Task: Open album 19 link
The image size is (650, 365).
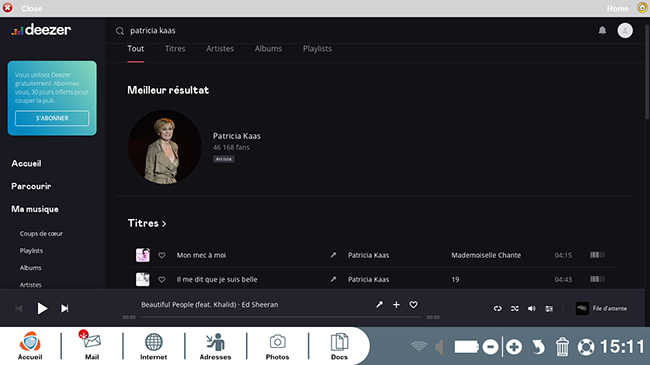Action: tap(455, 280)
